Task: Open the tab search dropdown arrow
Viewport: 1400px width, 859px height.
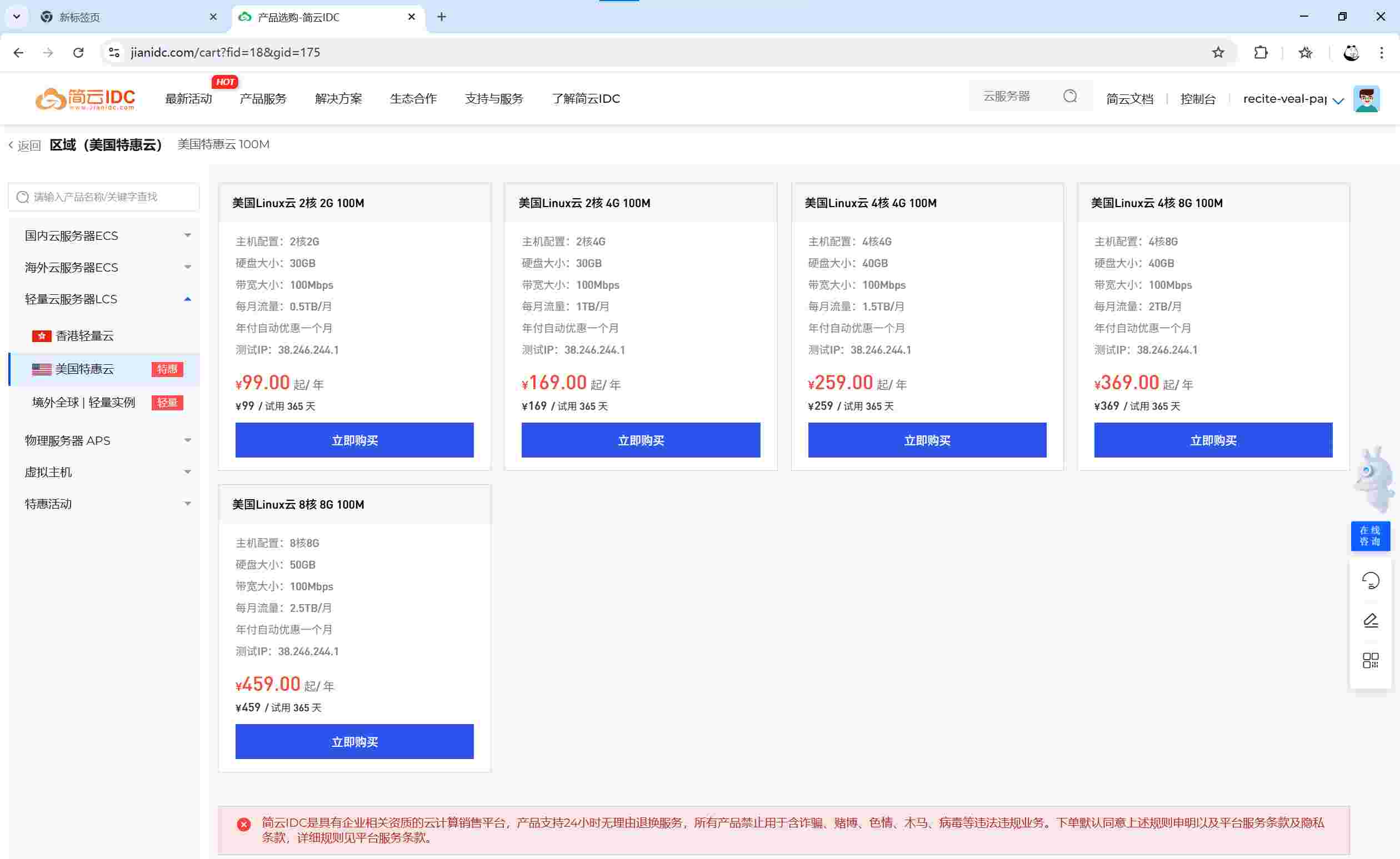Action: [17, 17]
